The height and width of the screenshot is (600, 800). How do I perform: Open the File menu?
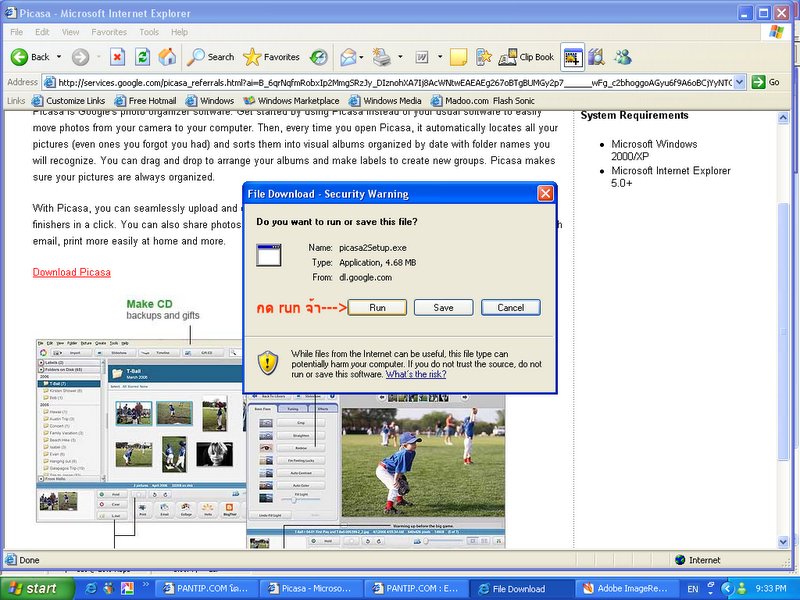pos(16,32)
